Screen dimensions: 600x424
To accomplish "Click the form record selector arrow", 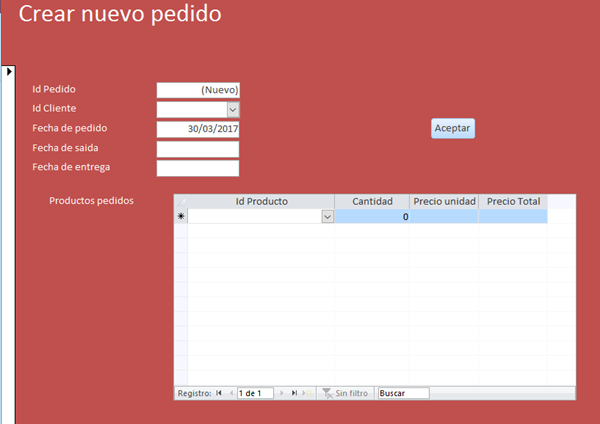I will point(9,71).
